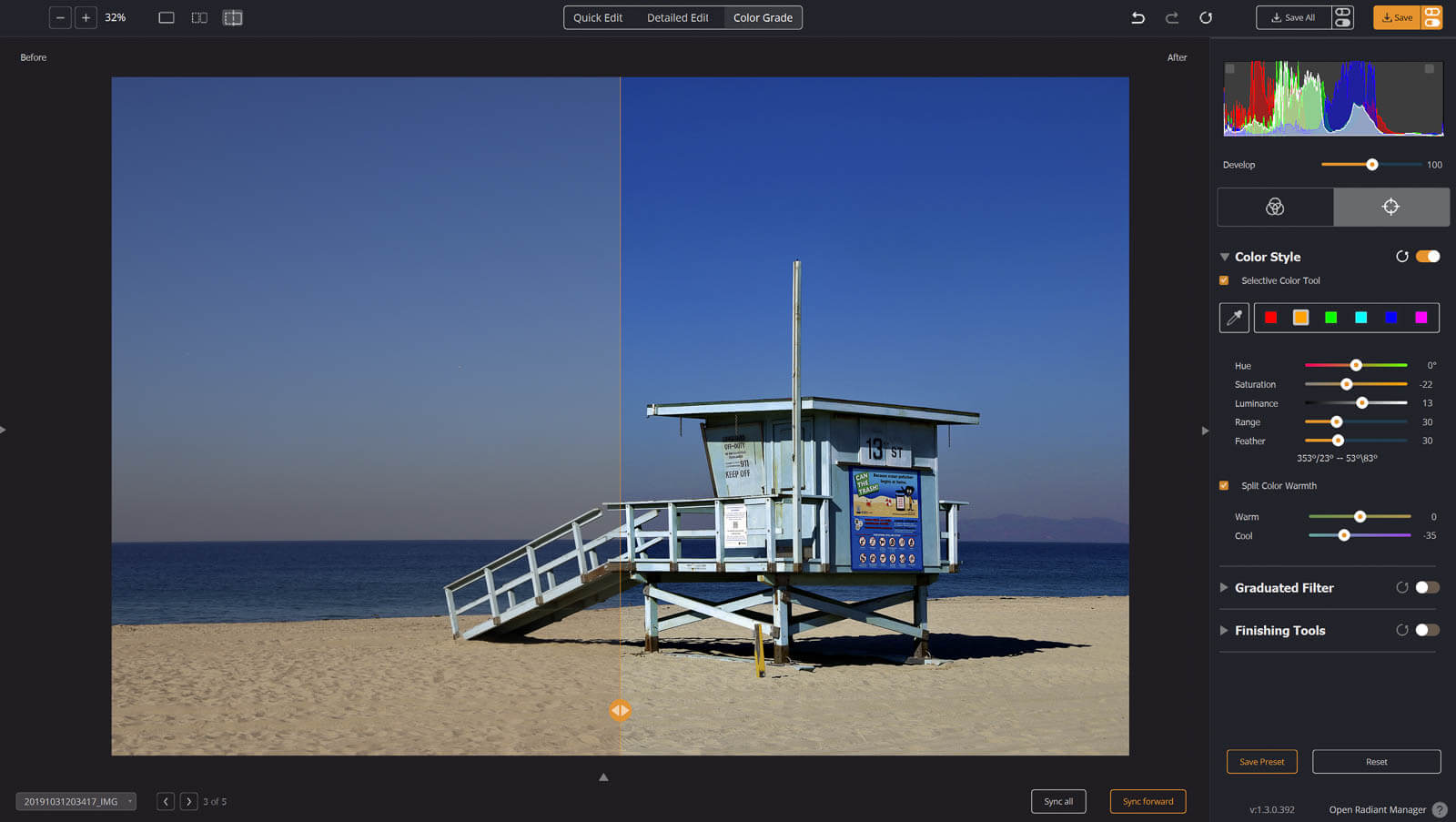
Task: Reset Color Style with circular arrow
Action: pos(1401,257)
